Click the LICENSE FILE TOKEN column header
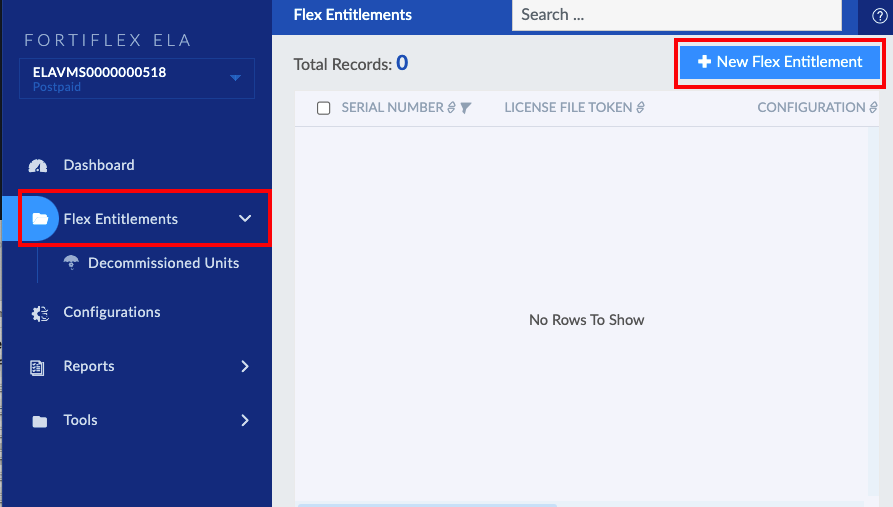The height and width of the screenshot is (507, 893). coord(568,108)
